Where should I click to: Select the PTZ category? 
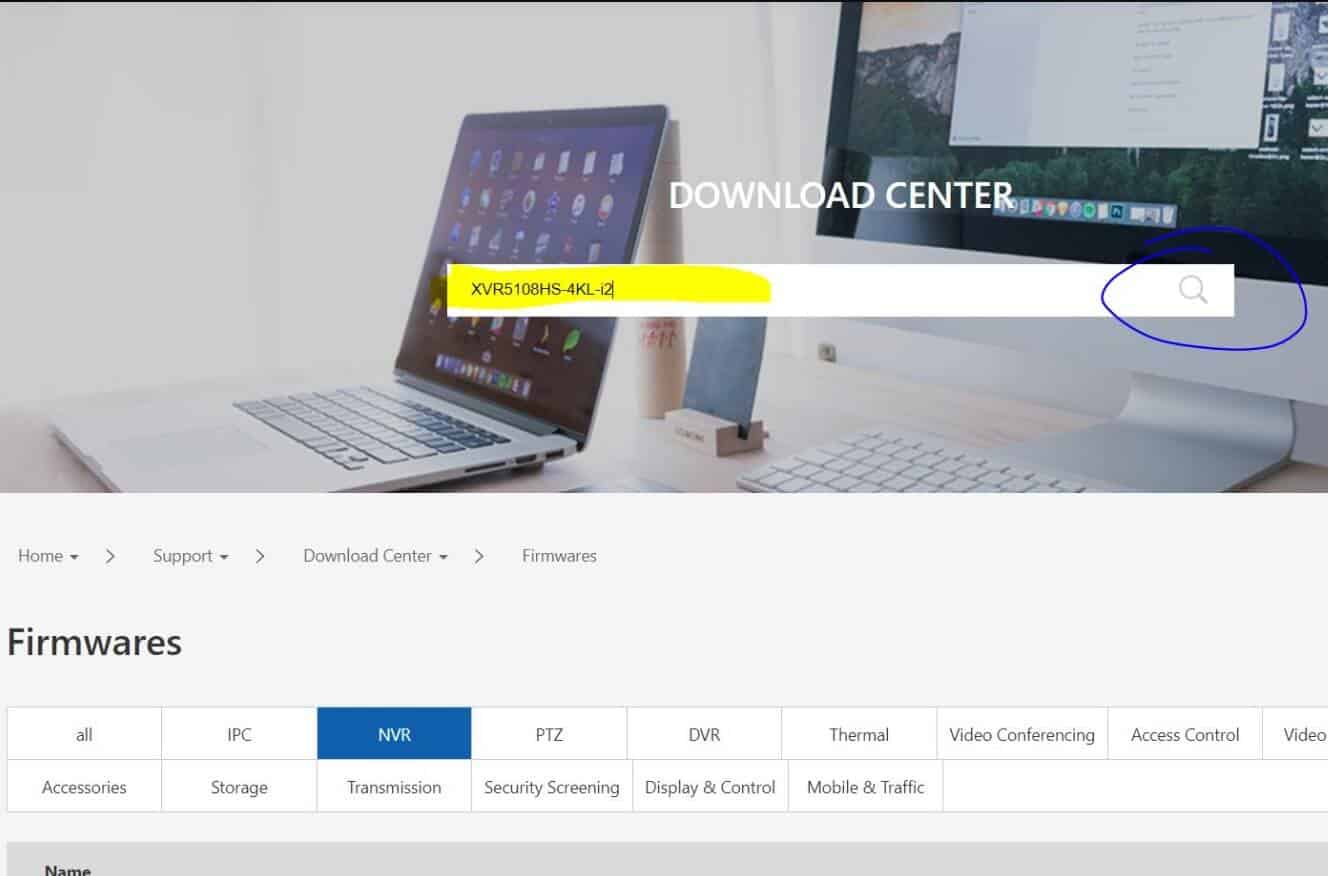pos(549,733)
